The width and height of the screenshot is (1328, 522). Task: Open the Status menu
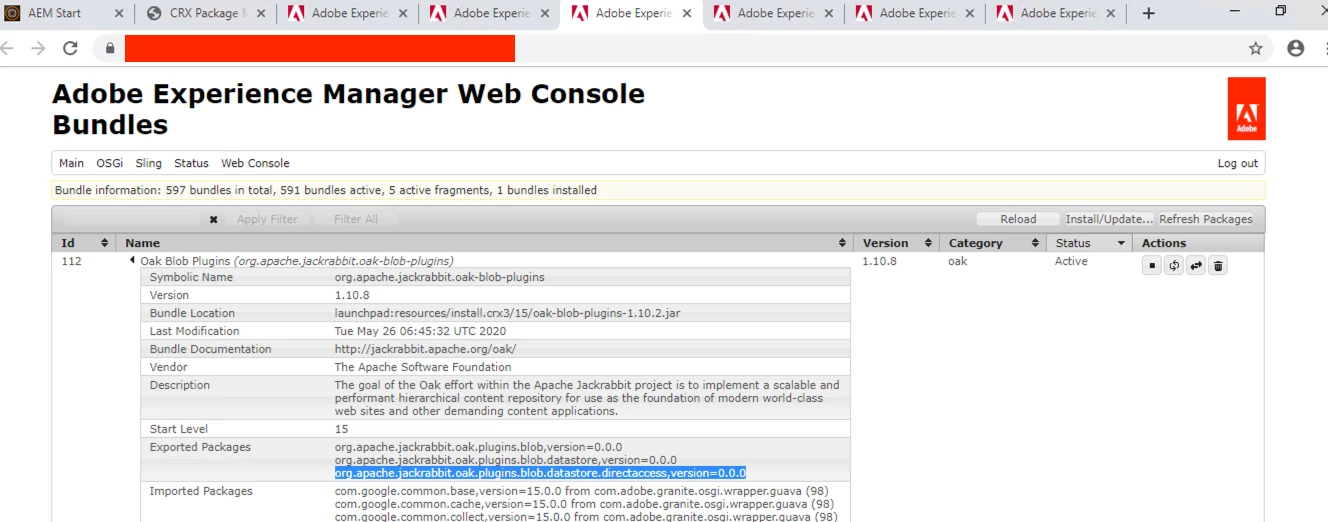tap(191, 163)
